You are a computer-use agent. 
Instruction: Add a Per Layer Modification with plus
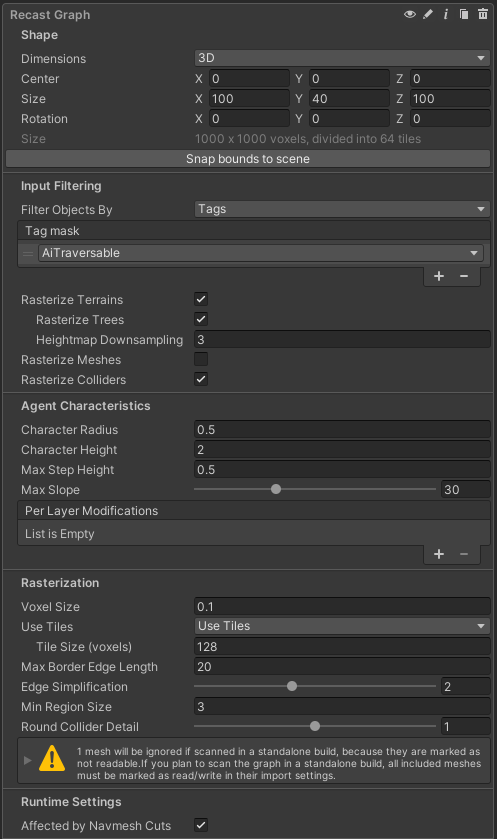pyautogui.click(x=439, y=554)
